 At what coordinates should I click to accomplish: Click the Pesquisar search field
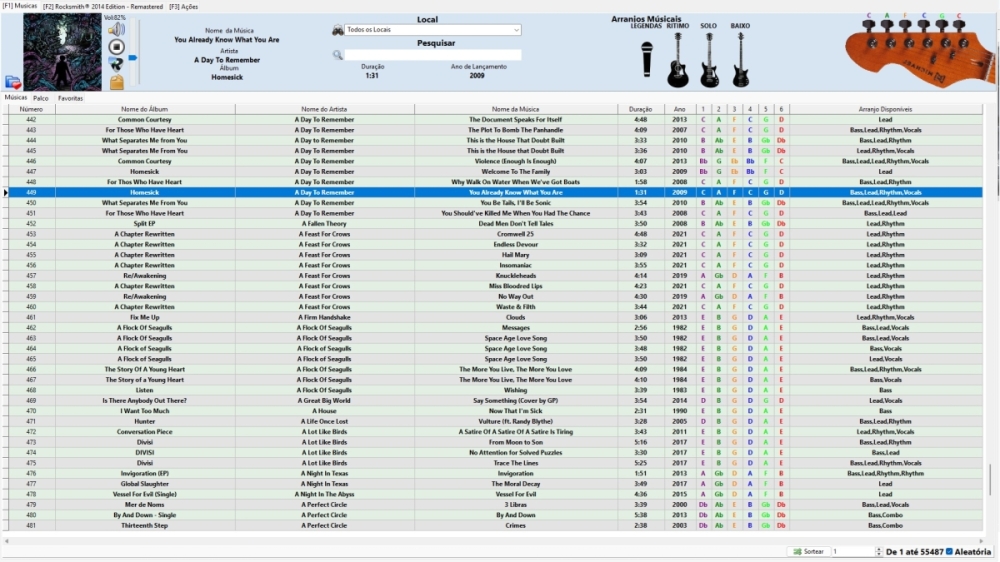click(432, 55)
